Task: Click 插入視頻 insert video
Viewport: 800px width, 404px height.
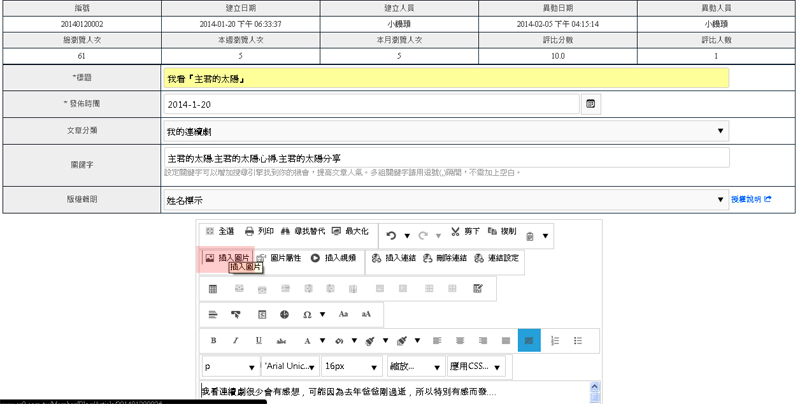Action: pos(334,258)
